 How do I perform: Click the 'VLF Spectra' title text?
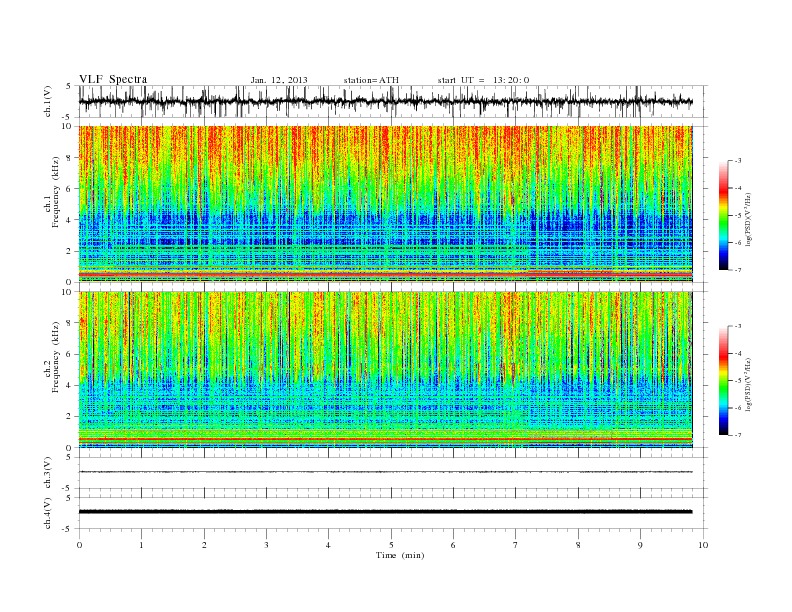[113, 79]
